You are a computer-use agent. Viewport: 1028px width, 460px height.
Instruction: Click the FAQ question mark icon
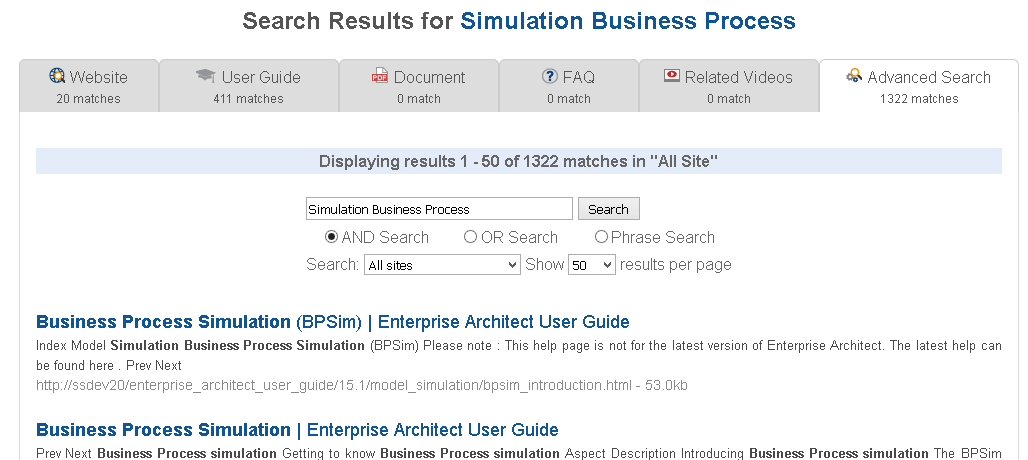[x=550, y=76]
